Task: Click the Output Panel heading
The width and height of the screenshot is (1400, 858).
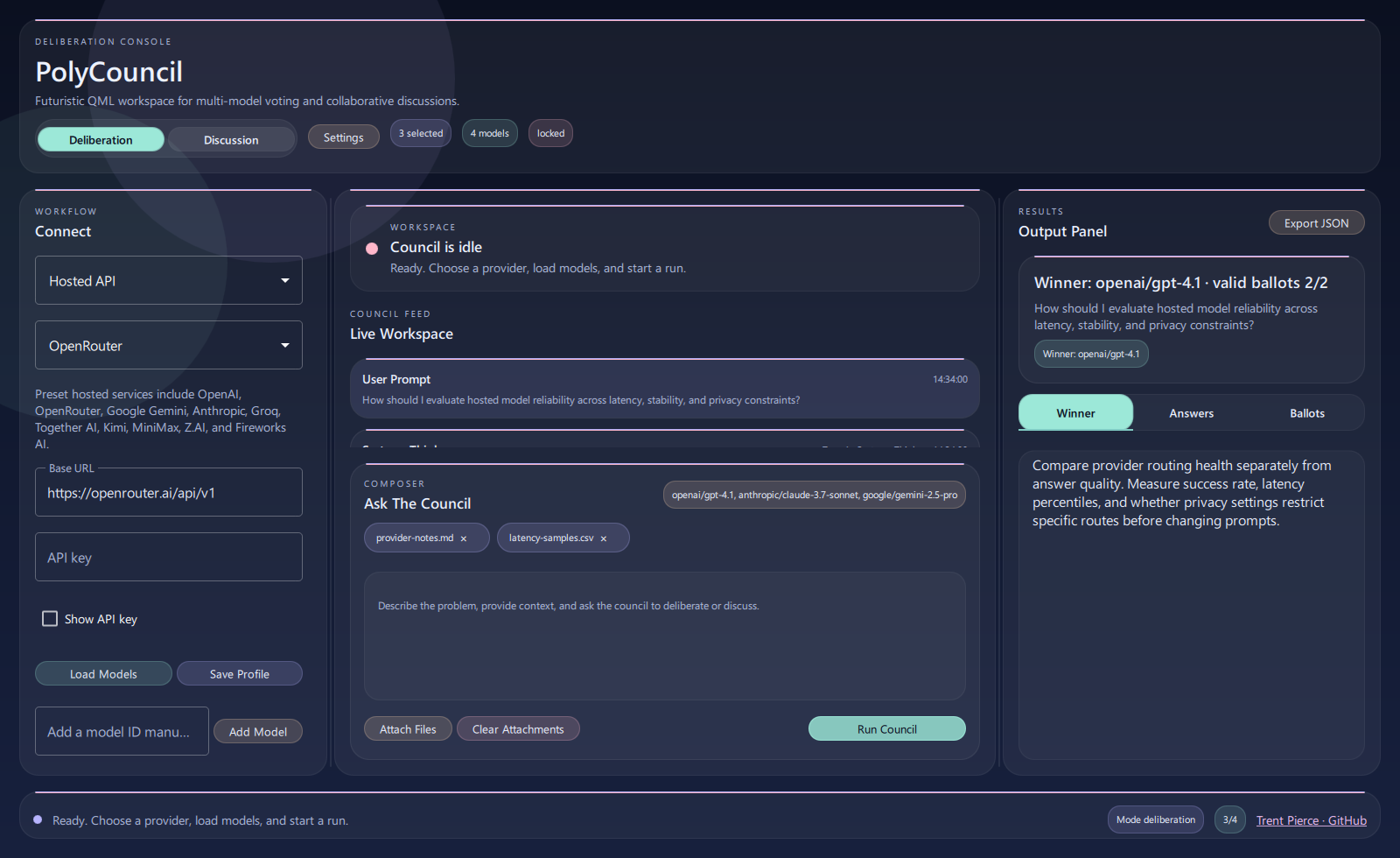Action: pos(1062,231)
